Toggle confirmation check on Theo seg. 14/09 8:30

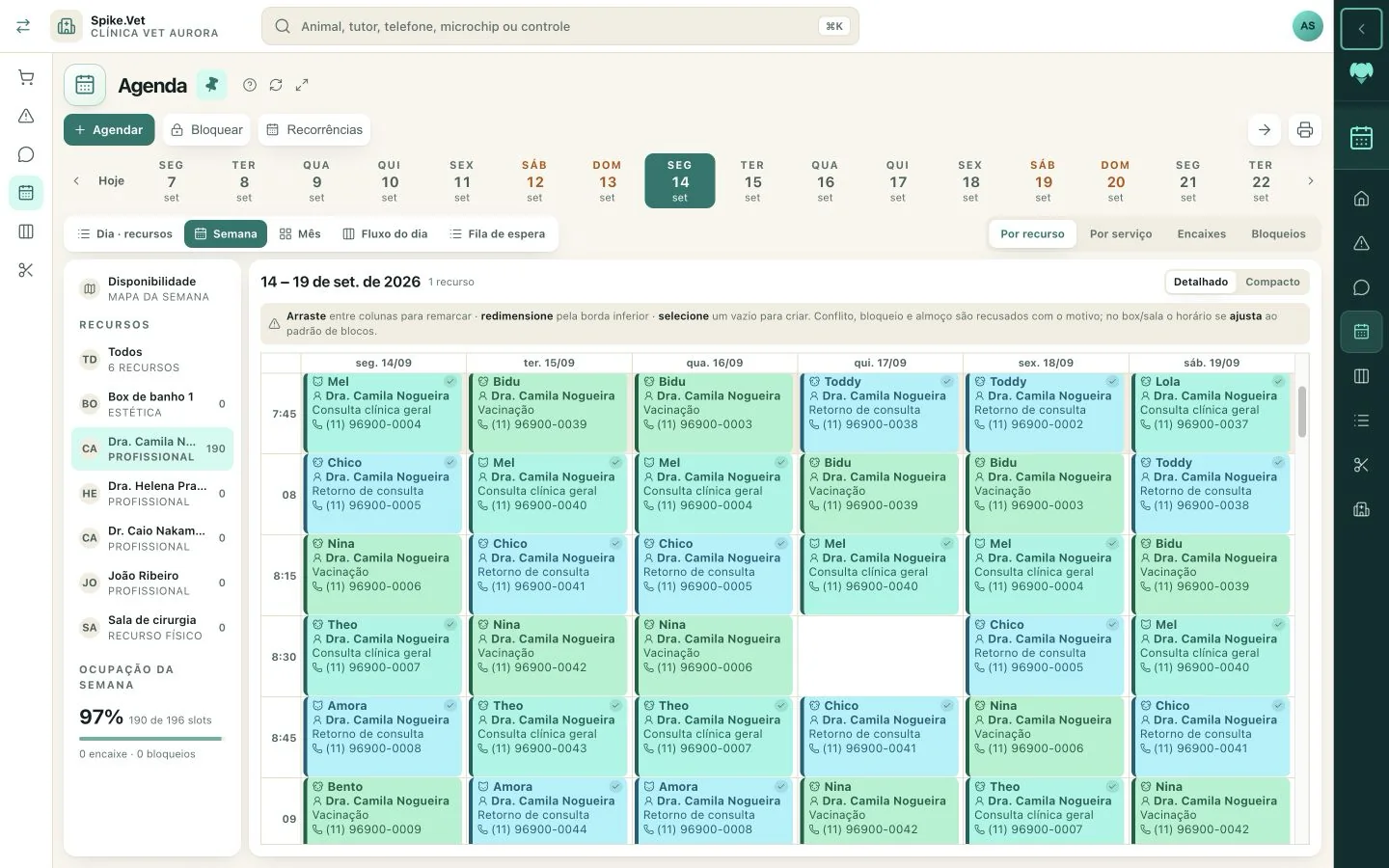pos(449,625)
